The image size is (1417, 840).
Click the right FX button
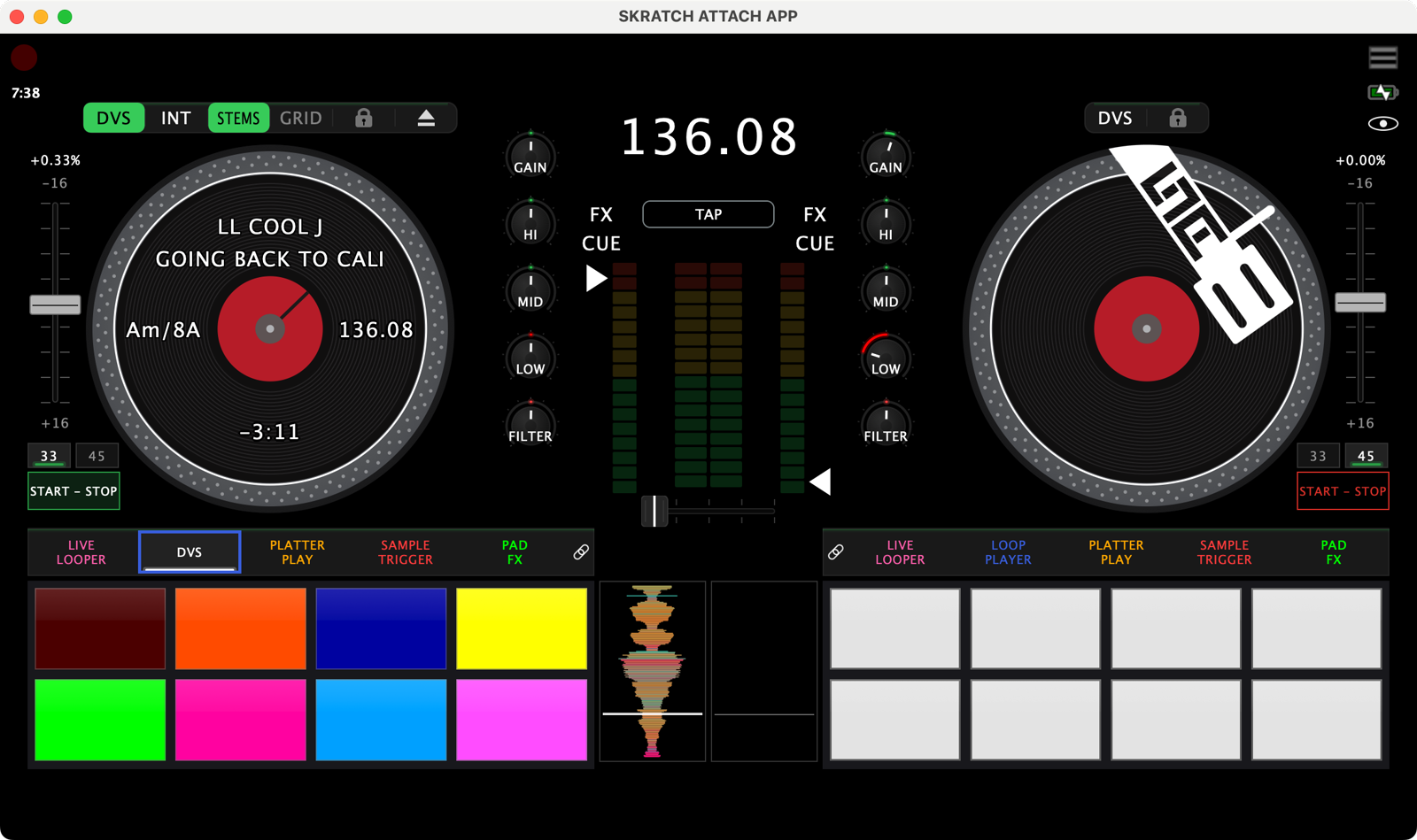(x=815, y=215)
